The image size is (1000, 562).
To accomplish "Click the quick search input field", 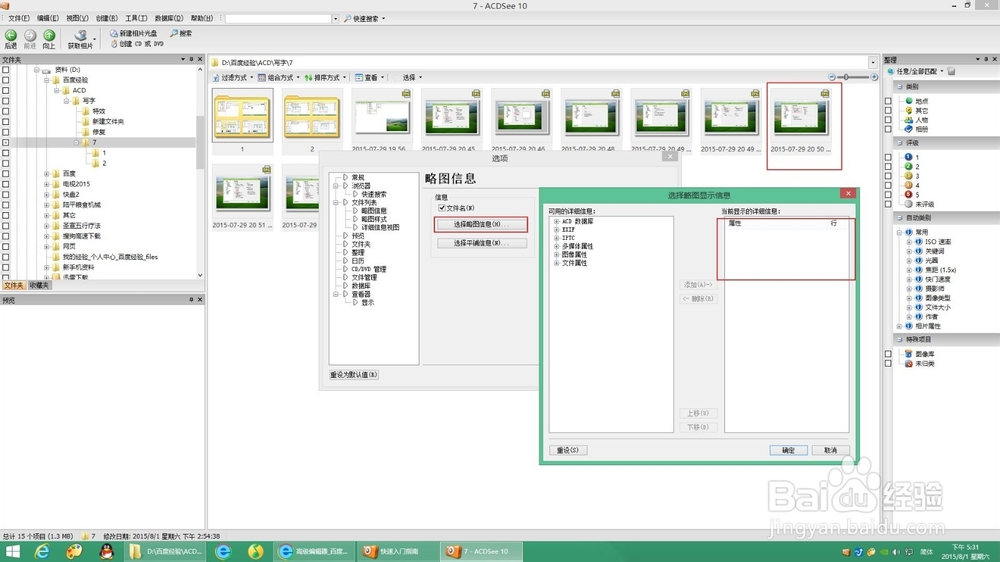I will point(278,18).
